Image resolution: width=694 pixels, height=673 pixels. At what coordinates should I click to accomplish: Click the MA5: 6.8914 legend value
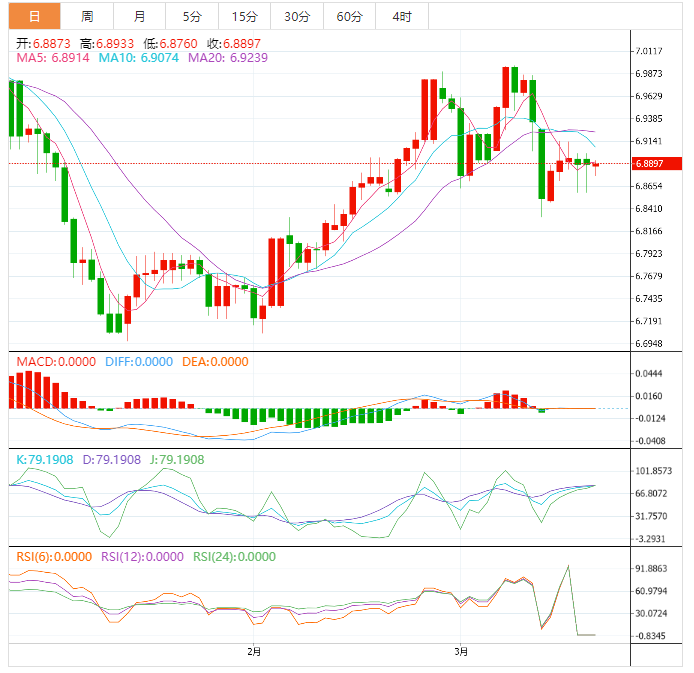[53, 58]
